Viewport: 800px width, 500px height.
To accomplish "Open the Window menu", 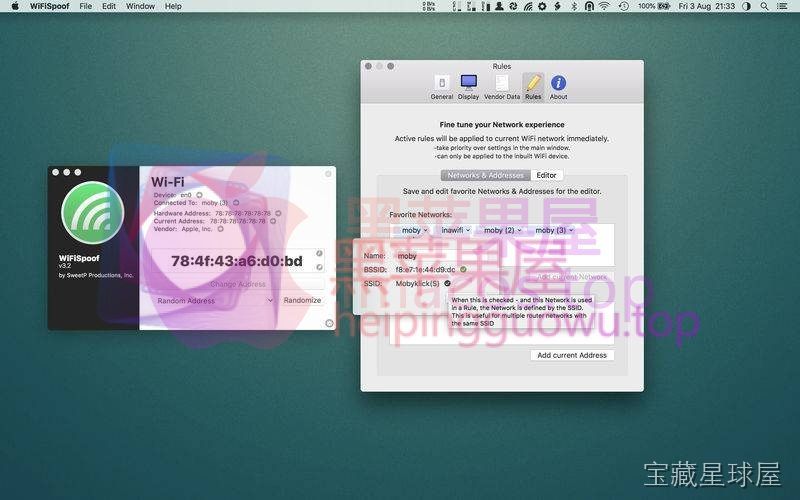I will [140, 6].
